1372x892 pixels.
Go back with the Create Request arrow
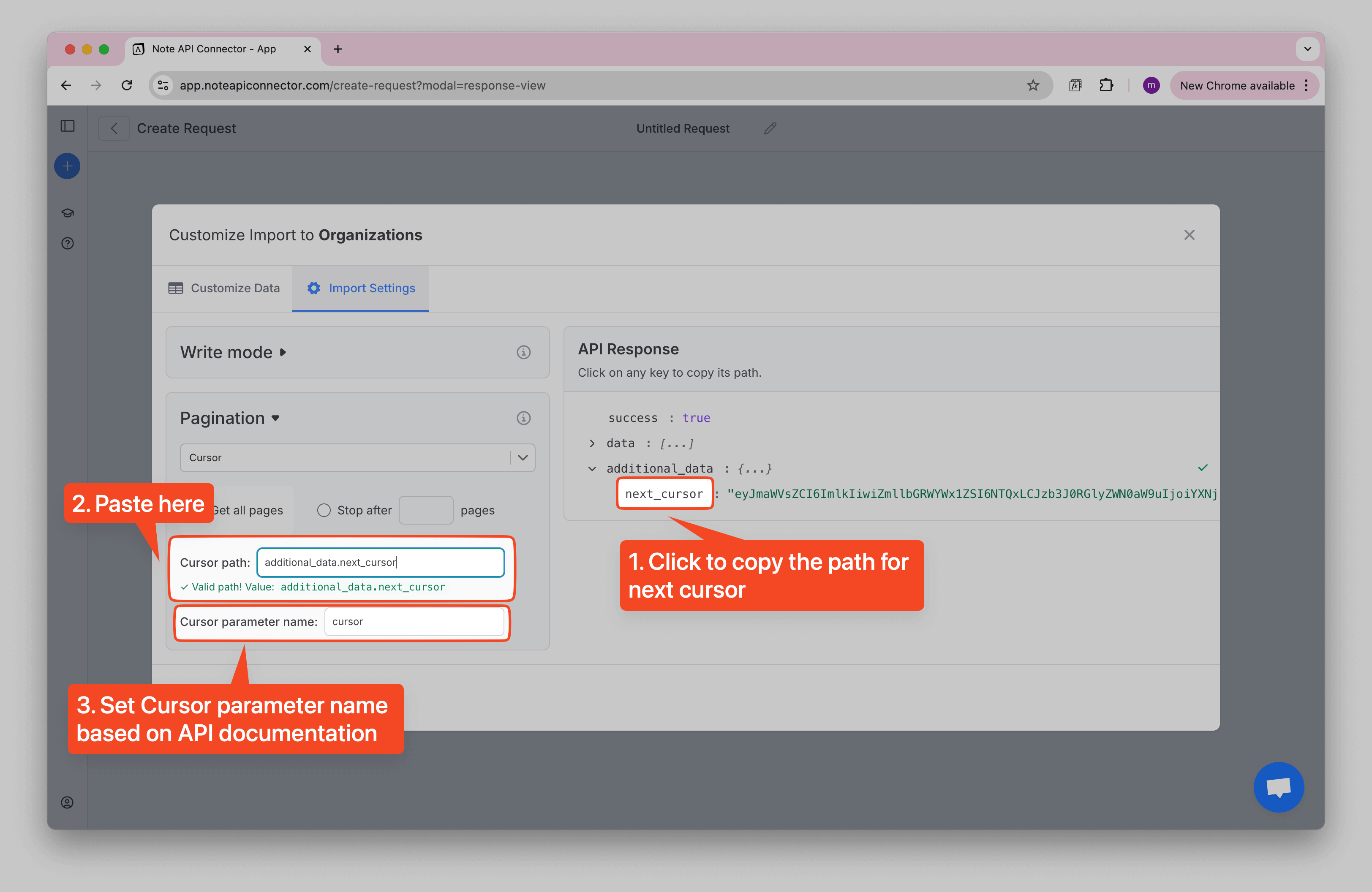point(114,128)
